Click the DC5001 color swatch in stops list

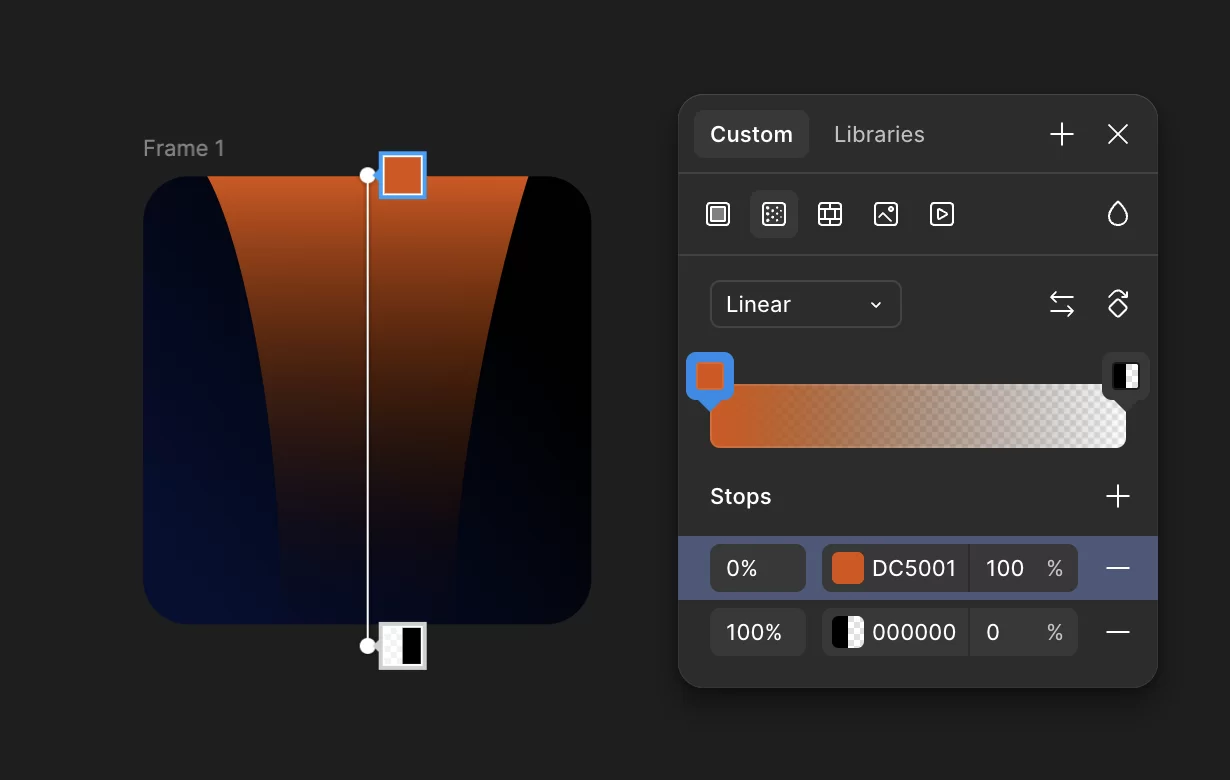click(x=848, y=568)
